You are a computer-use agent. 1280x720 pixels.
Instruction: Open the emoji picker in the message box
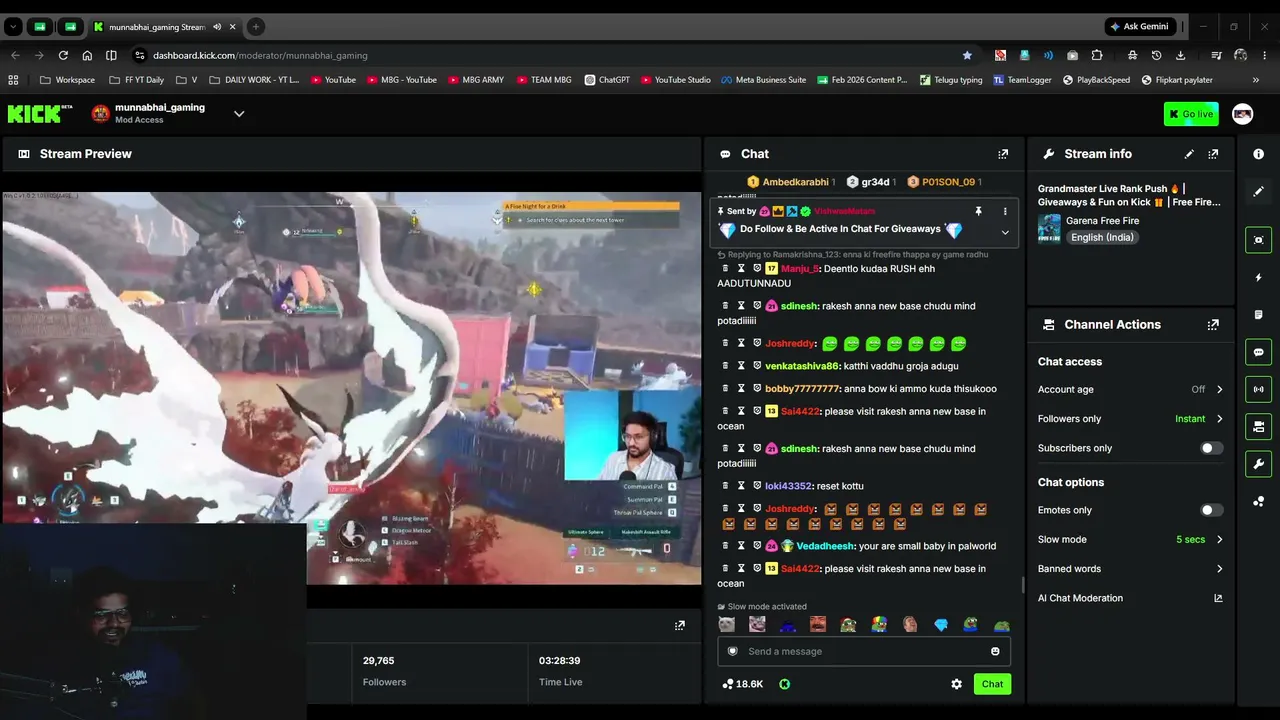995,651
